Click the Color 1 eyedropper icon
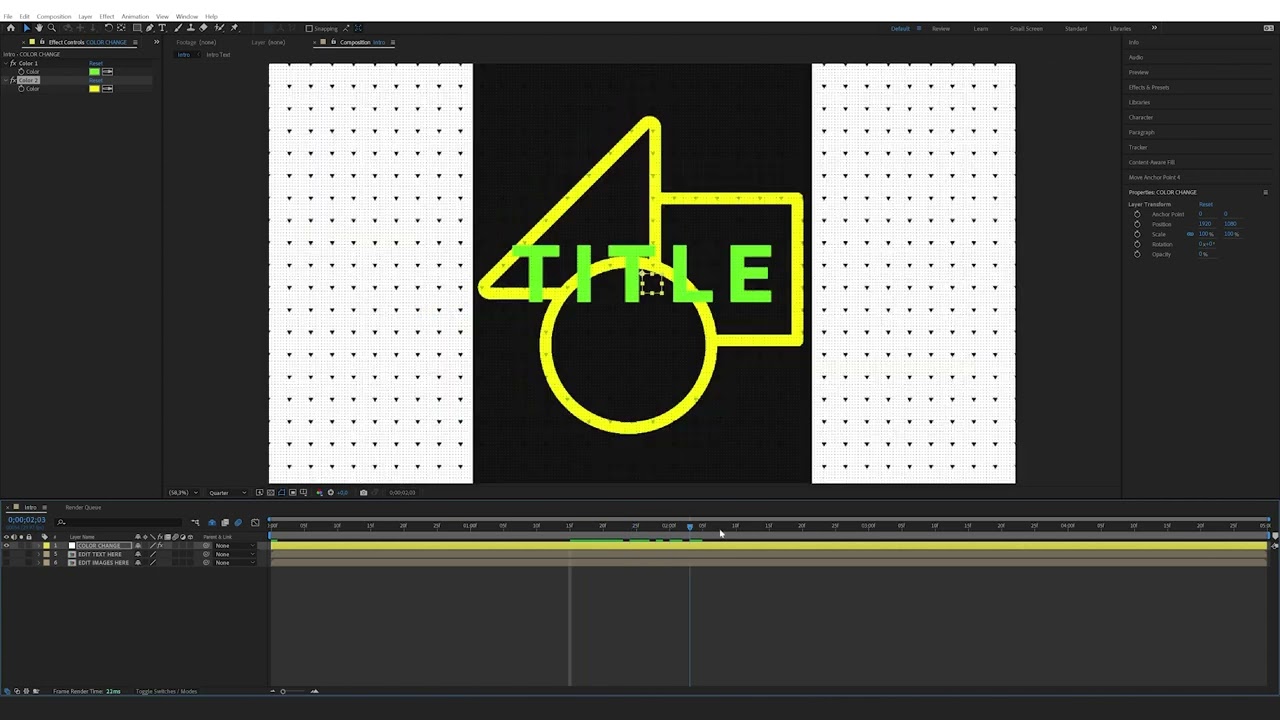The width and height of the screenshot is (1280, 720). point(107,72)
